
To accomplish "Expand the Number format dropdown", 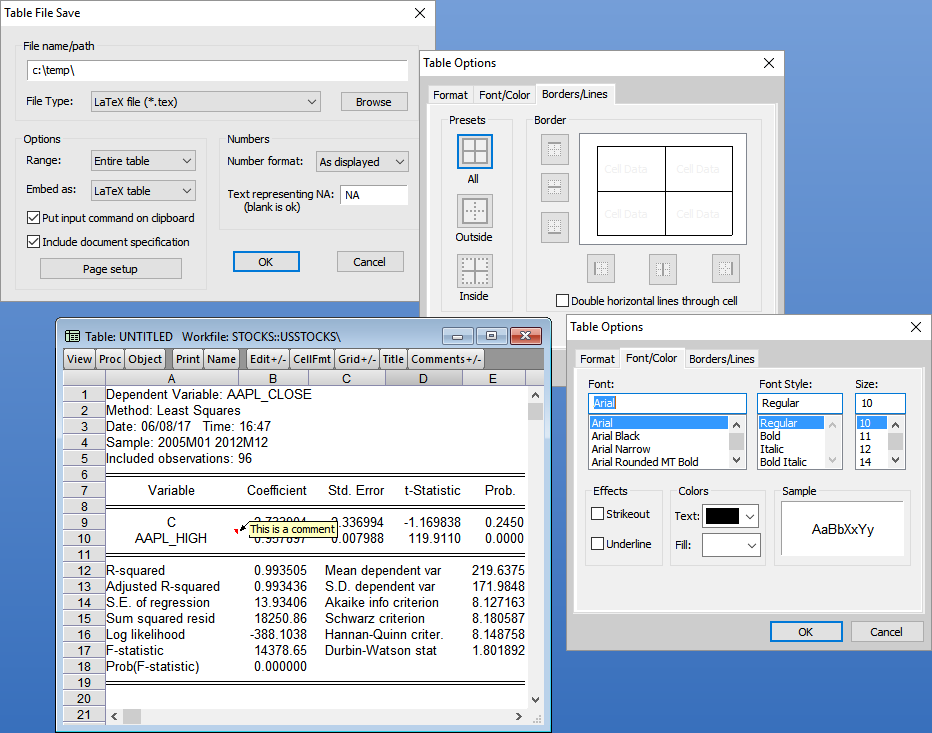I will (x=362, y=161).
